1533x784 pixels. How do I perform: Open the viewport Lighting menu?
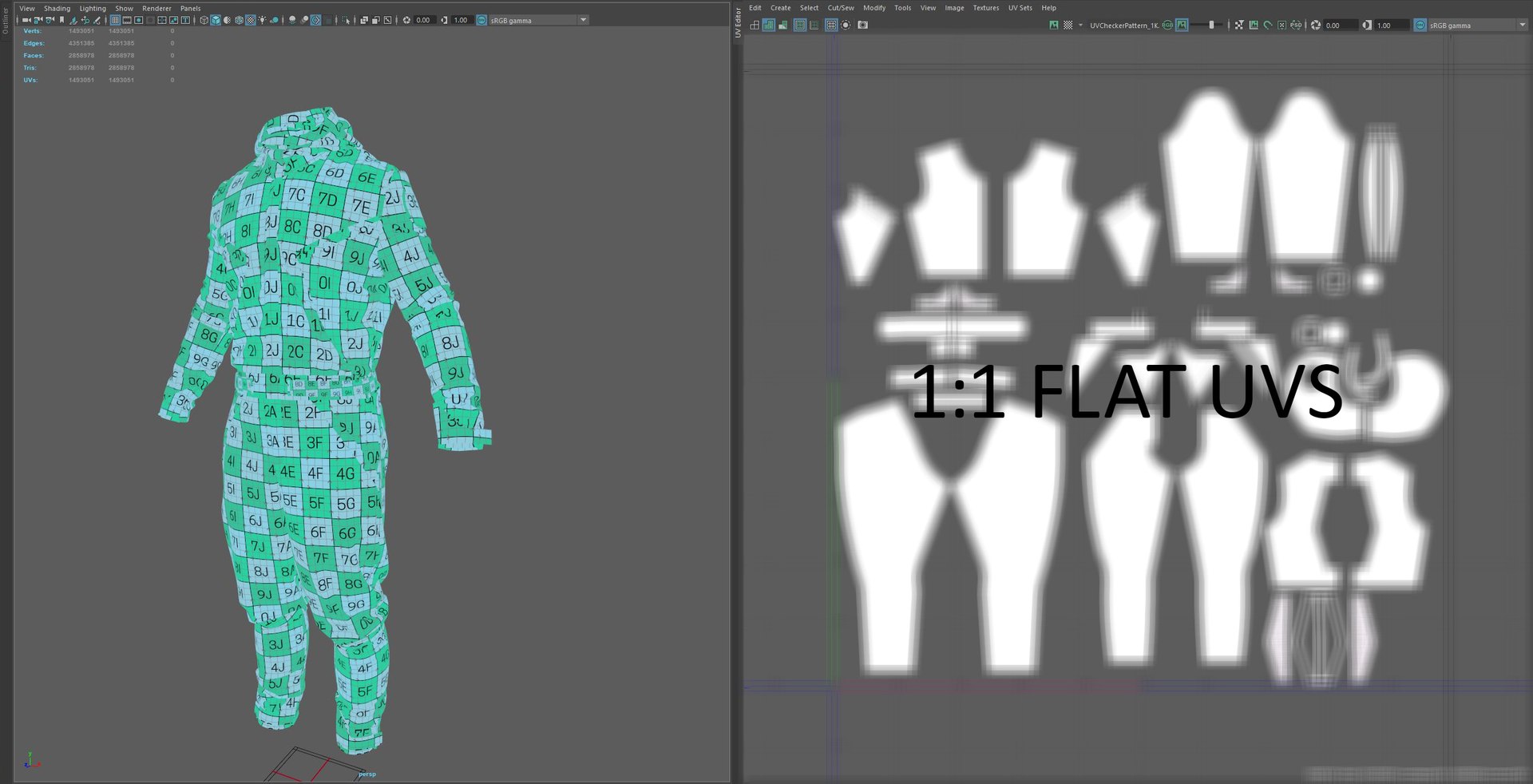[x=93, y=8]
